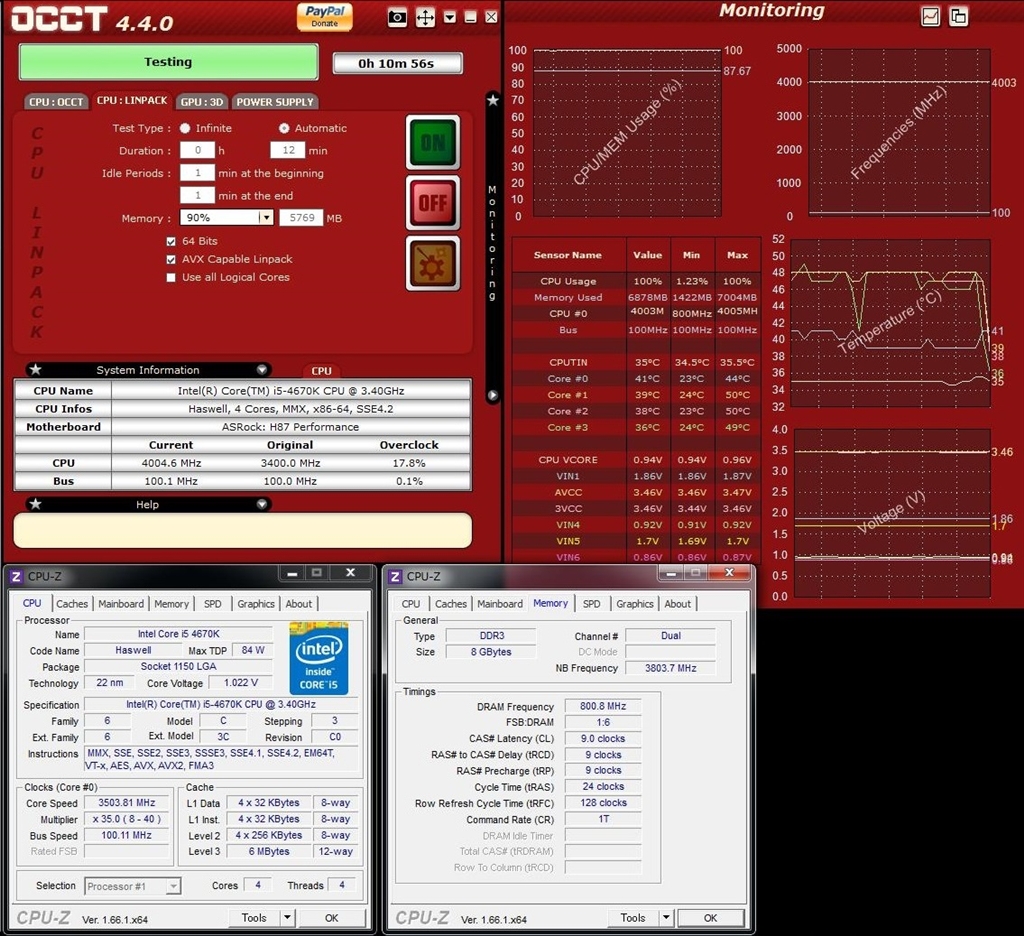This screenshot has width=1024, height=936.
Task: Click the star icon atop Monitoring side strip
Action: 493,100
